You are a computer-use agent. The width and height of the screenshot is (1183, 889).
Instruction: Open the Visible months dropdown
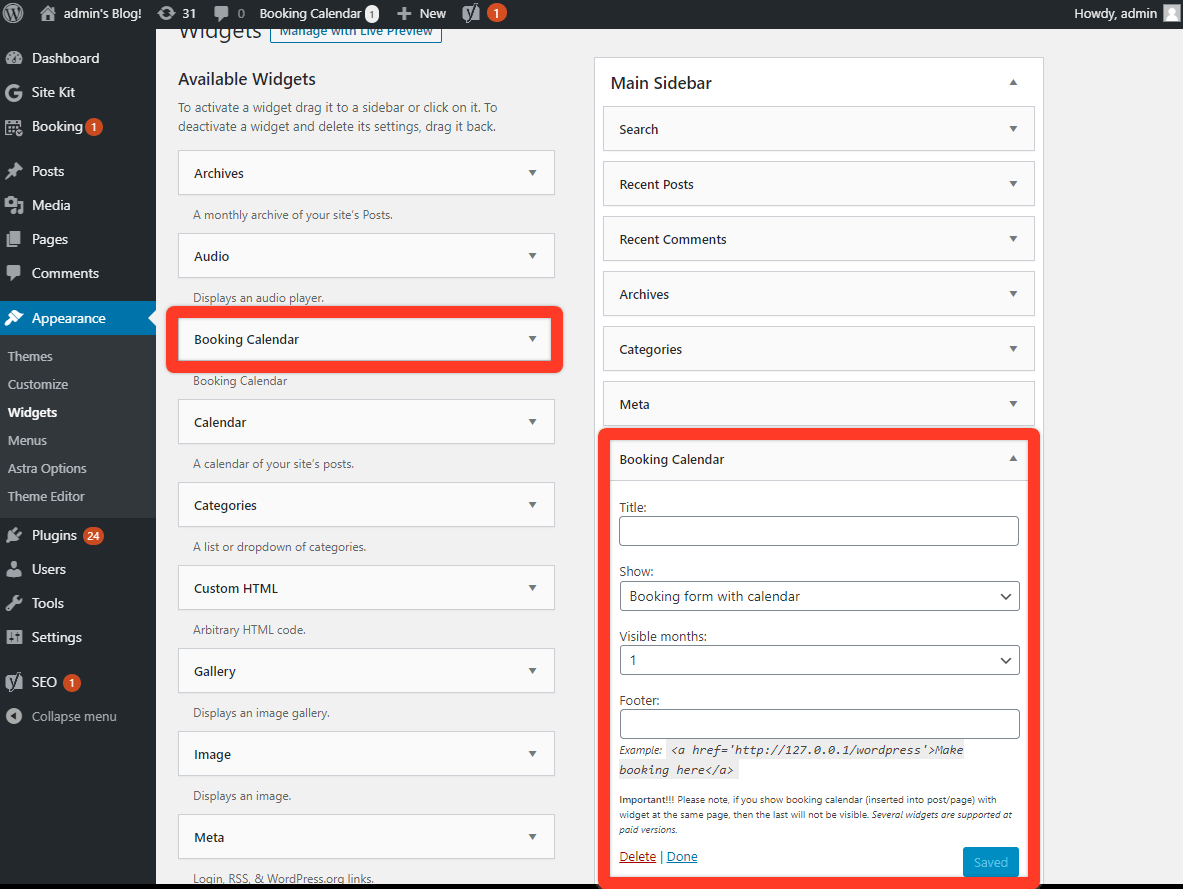(x=819, y=660)
